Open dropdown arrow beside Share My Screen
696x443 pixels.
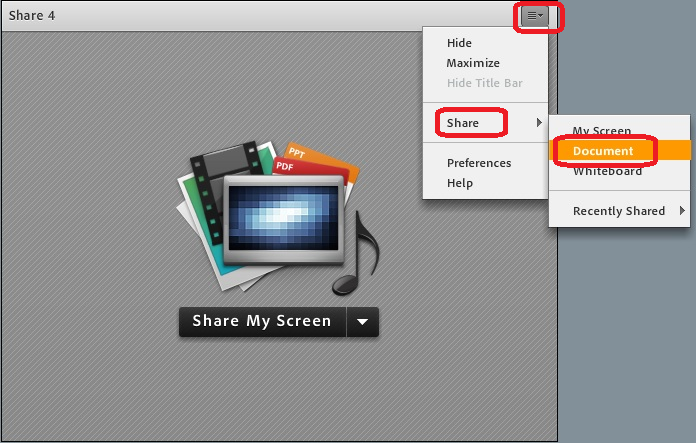[x=363, y=322]
